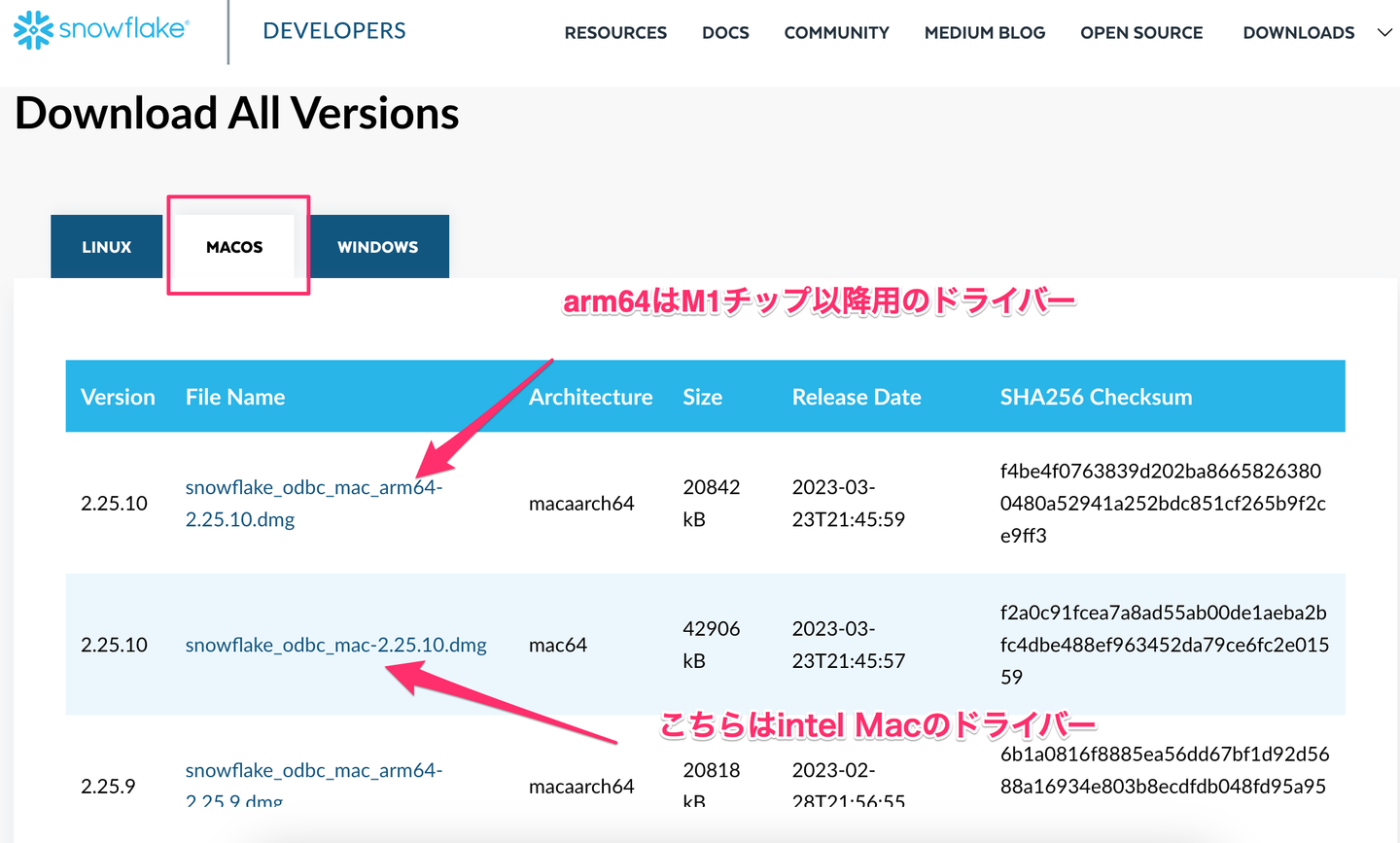This screenshot has width=1400, height=843.
Task: Open OPEN SOURCE nav link
Action: [x=1141, y=33]
